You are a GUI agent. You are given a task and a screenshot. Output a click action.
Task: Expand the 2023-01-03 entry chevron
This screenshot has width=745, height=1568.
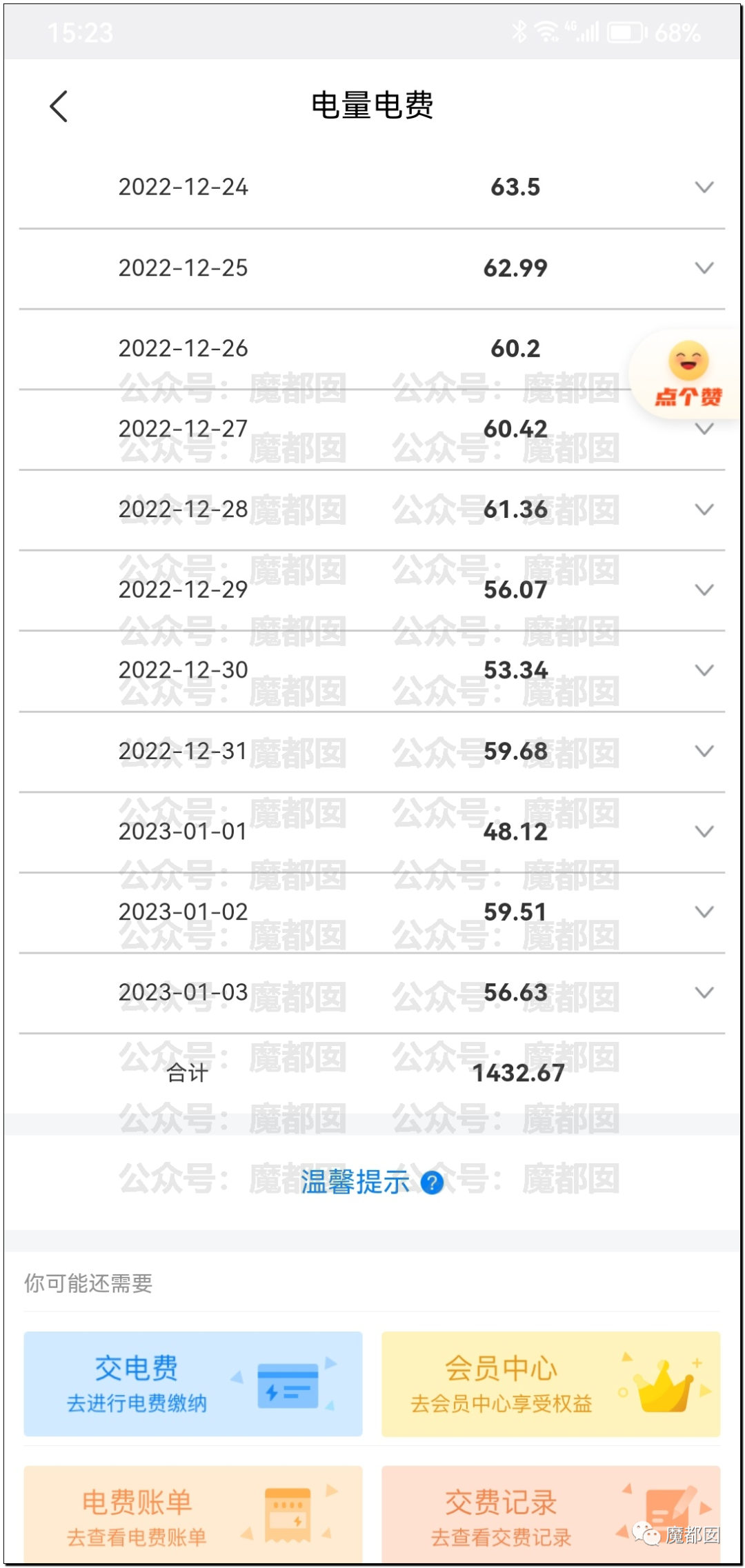[x=704, y=992]
